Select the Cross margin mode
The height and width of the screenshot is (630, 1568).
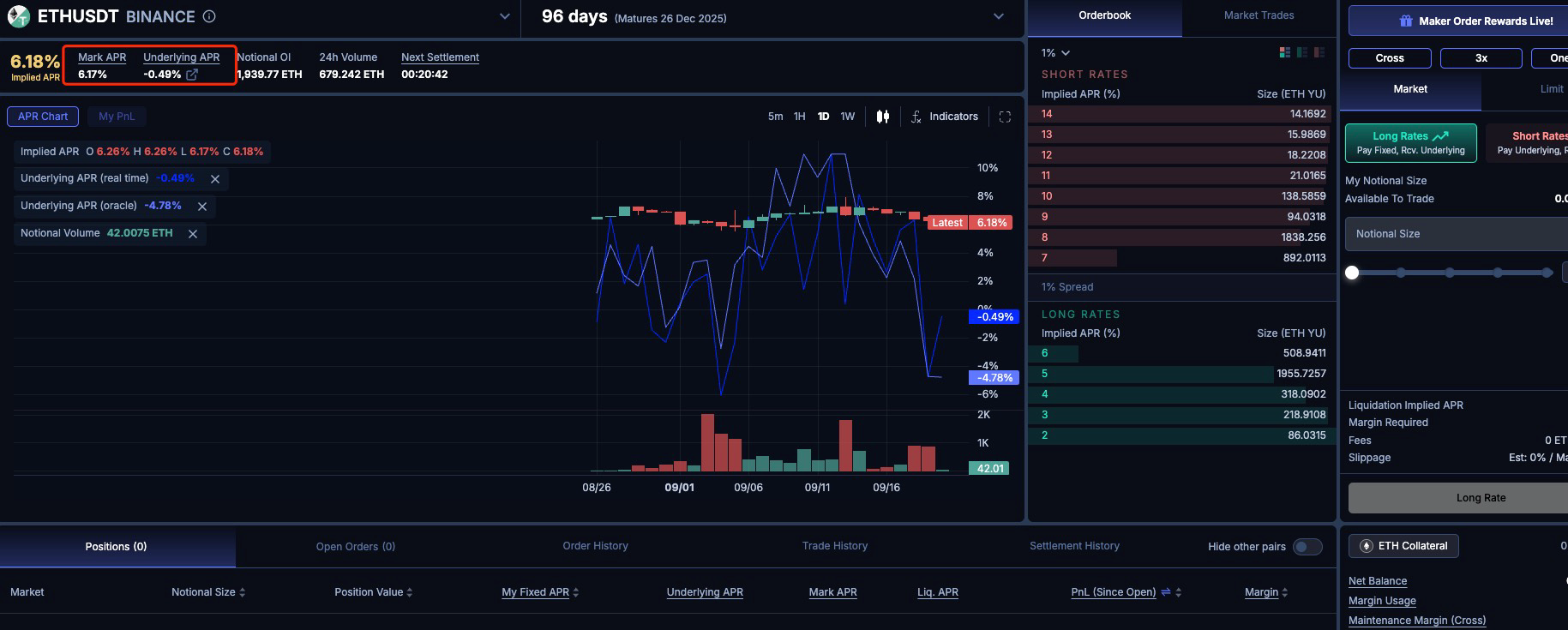coord(1389,58)
